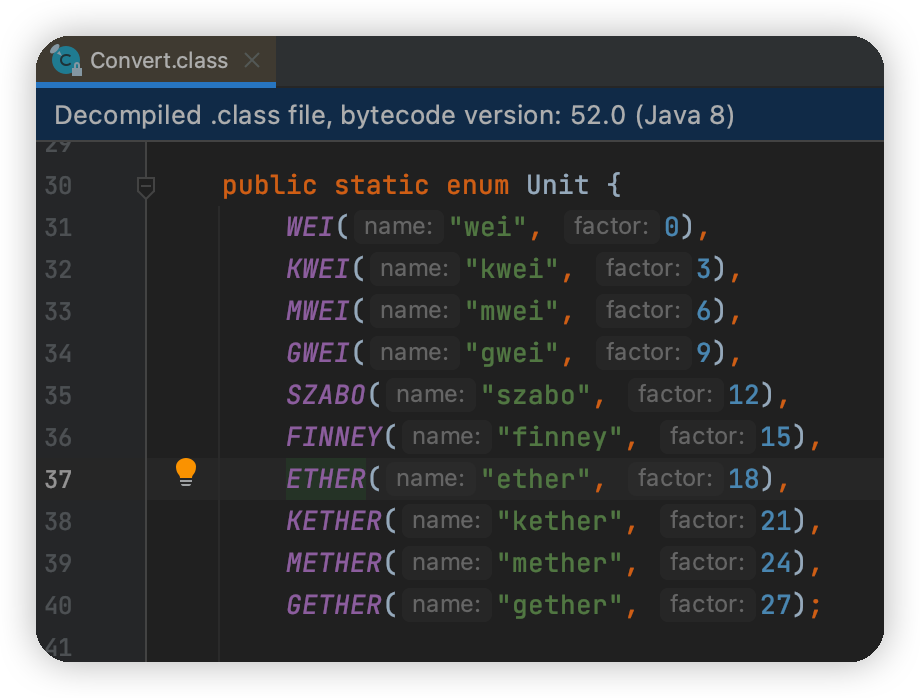Click the string "gether" on line 40
The height and width of the screenshot is (698, 920).
560,605
